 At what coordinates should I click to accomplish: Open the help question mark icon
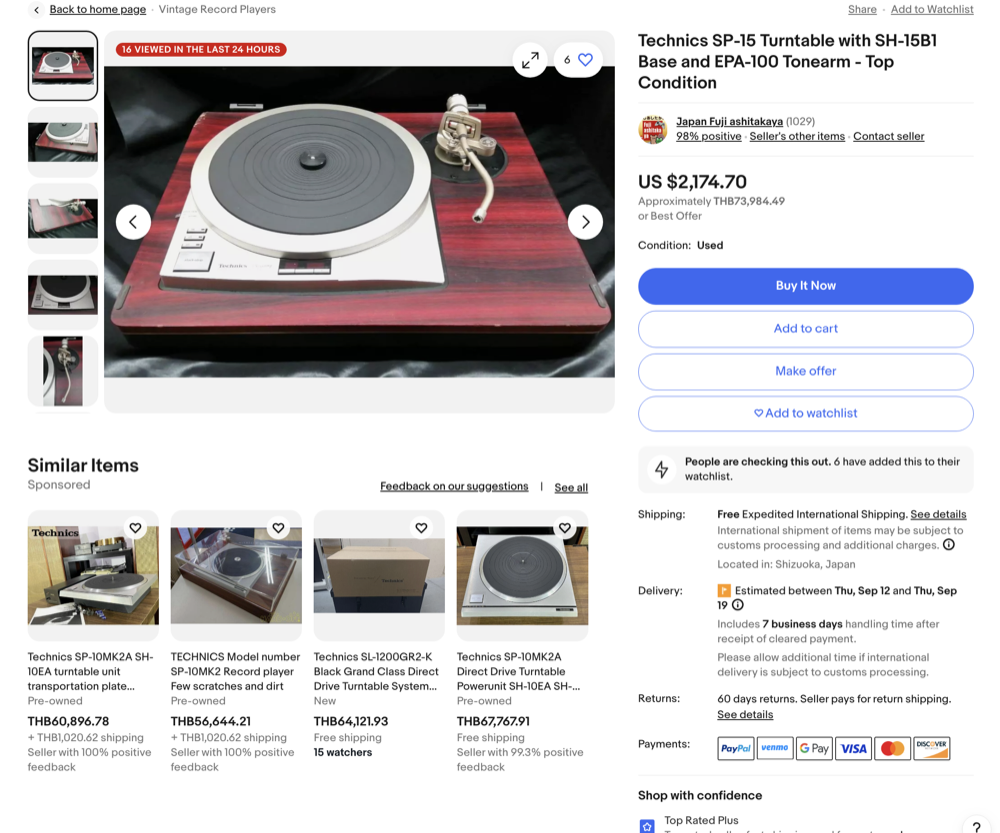[x=976, y=826]
